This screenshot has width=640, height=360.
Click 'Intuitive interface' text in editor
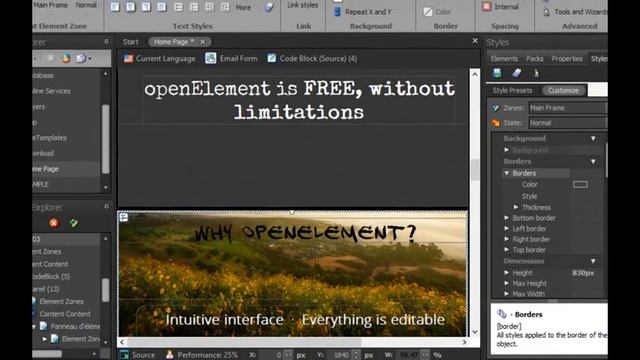224,320
